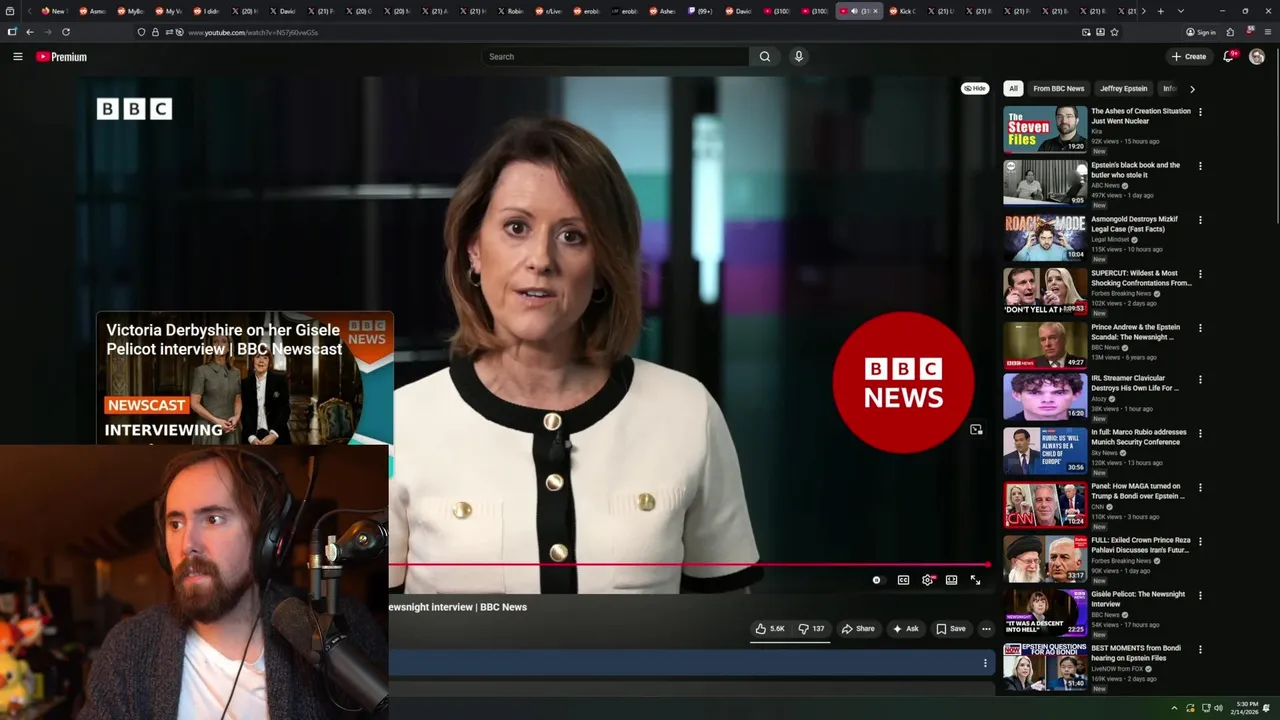The width and height of the screenshot is (1280, 720).
Task: Click browser Sign in button
Action: tap(1201, 32)
